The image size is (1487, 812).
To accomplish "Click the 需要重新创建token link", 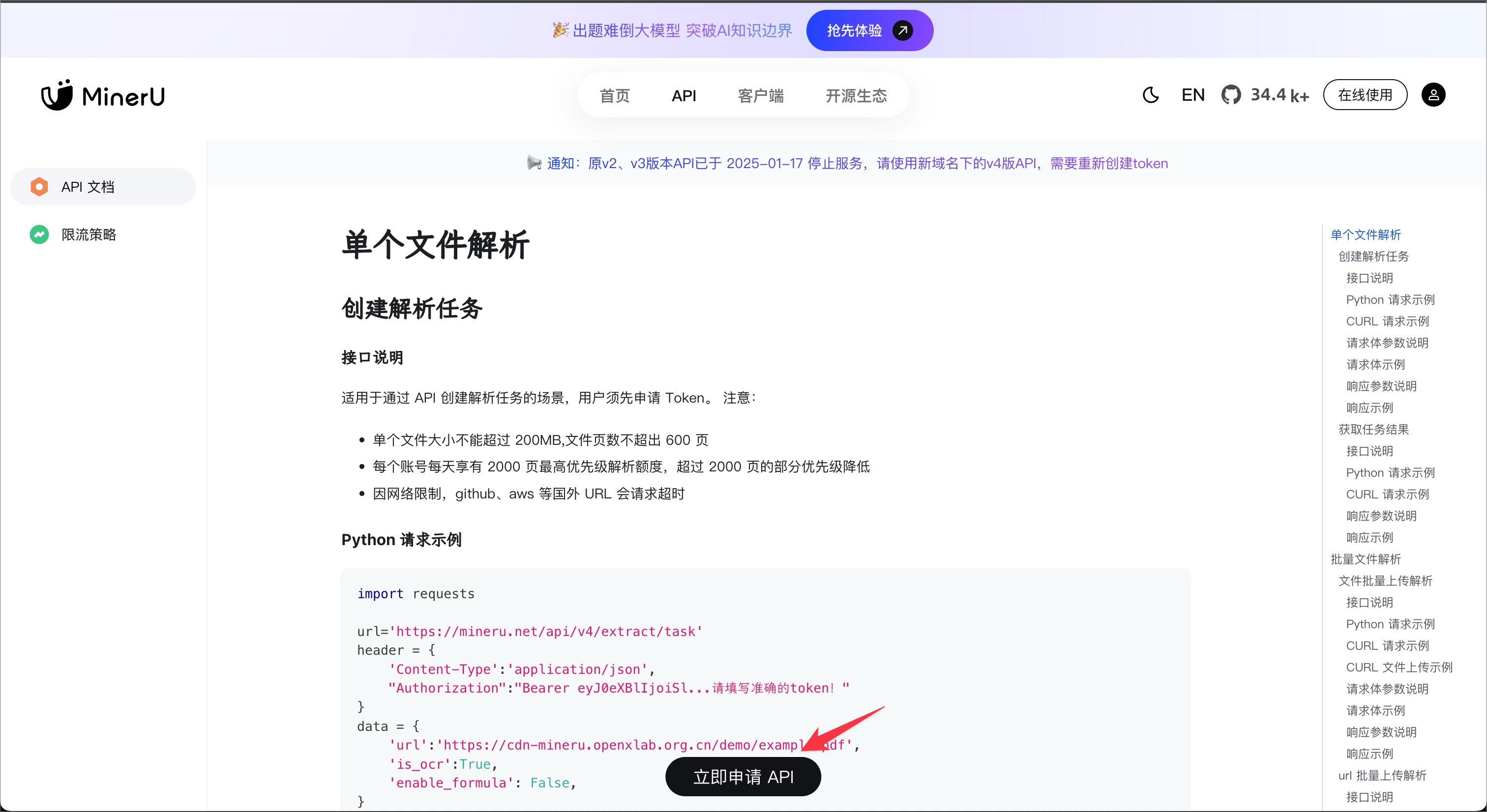I will pyautogui.click(x=1109, y=163).
